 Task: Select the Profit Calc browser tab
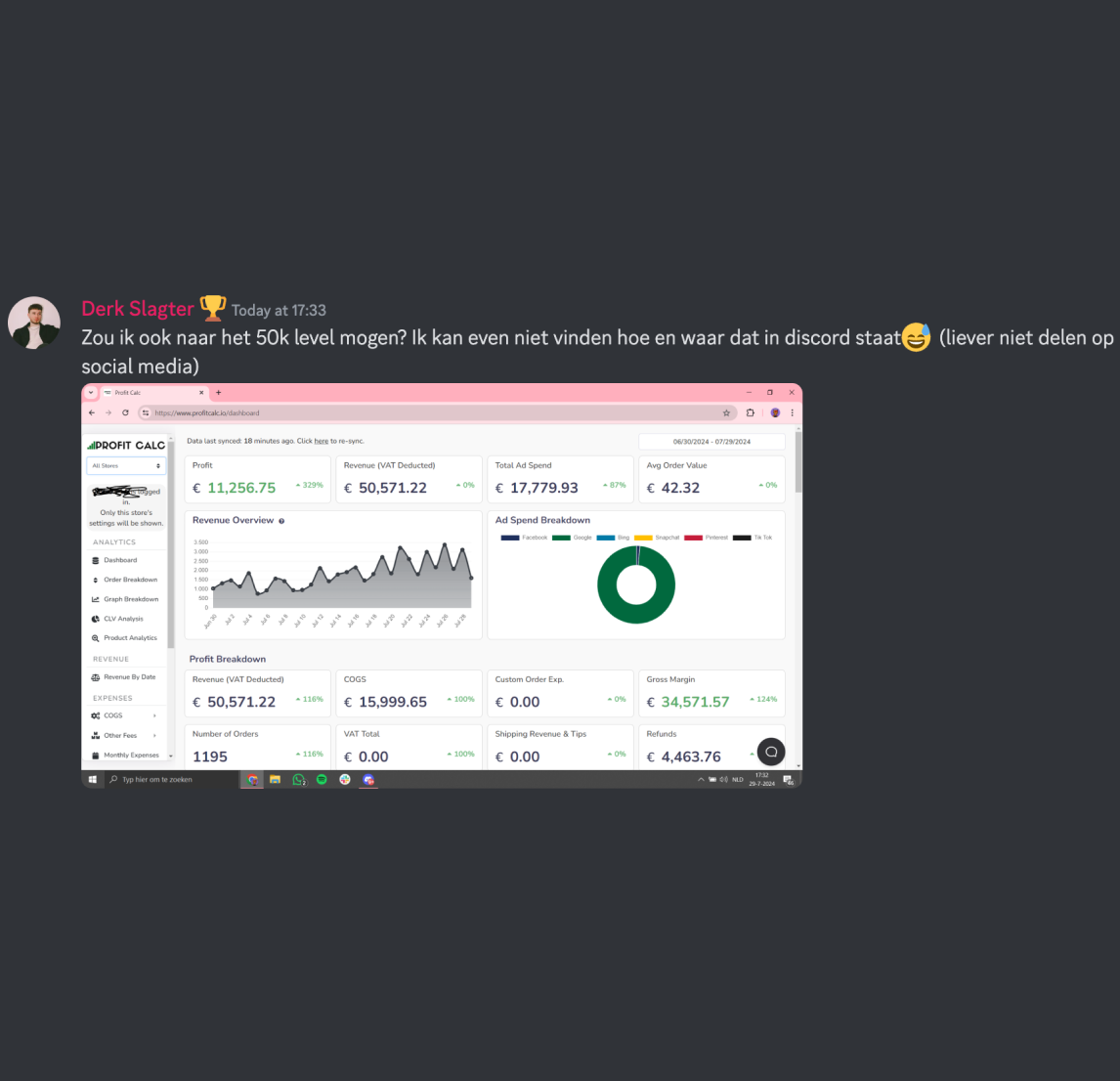153,393
